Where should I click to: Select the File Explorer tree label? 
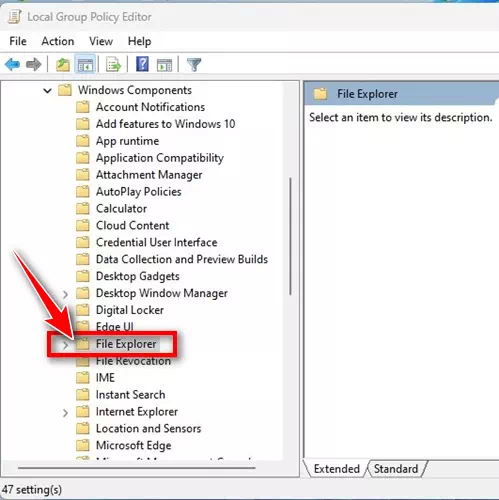point(126,344)
